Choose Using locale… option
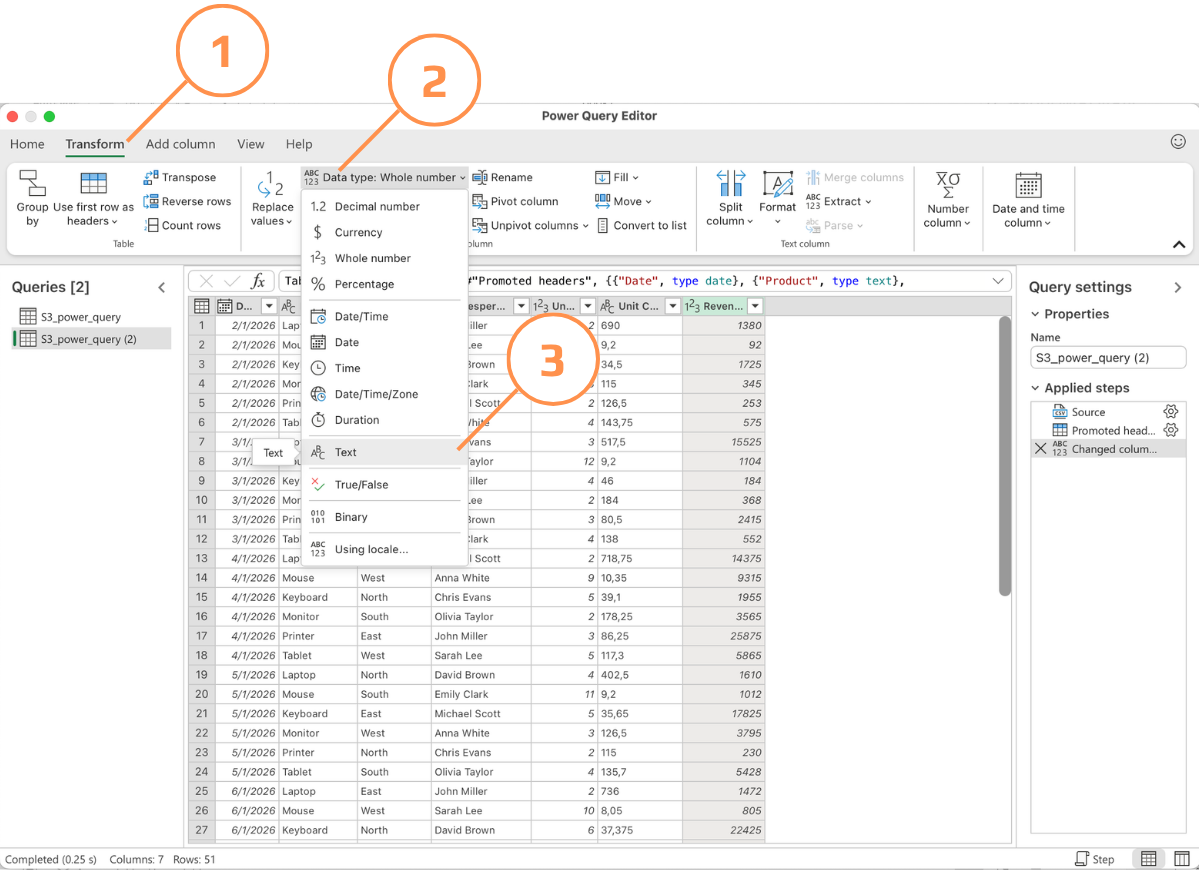The image size is (1199, 871). coord(385,549)
